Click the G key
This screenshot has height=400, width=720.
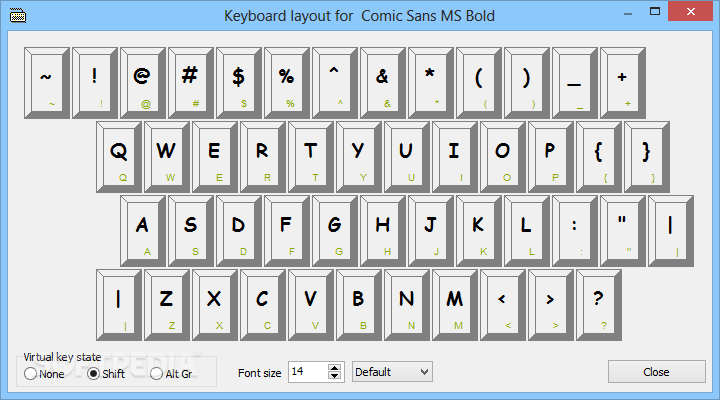point(335,231)
